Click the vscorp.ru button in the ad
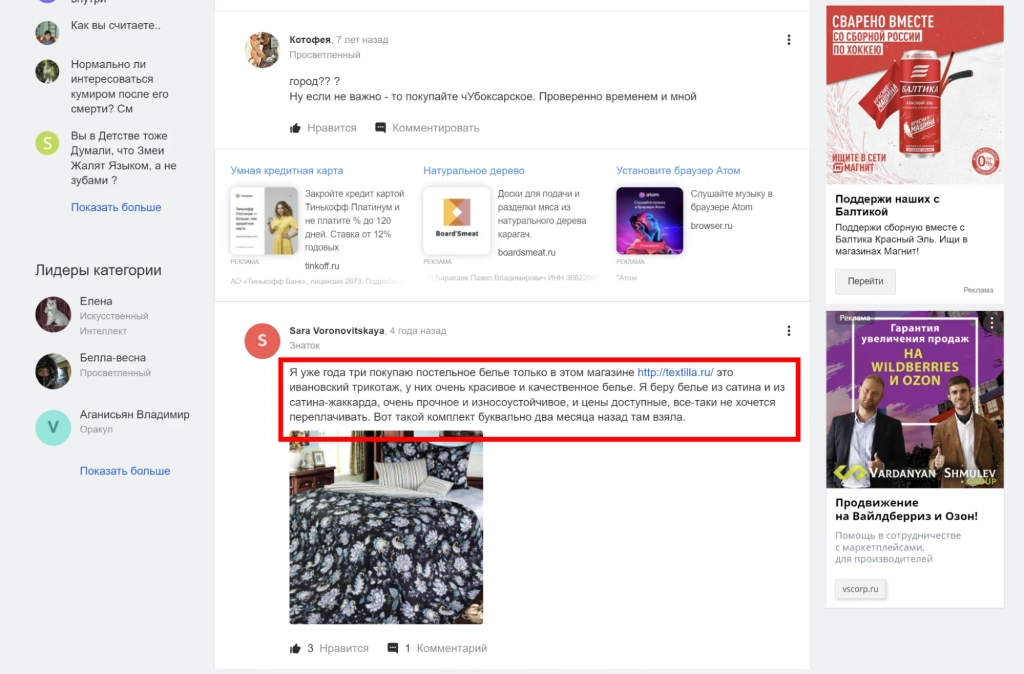Image resolution: width=1024 pixels, height=674 pixels. 860,589
